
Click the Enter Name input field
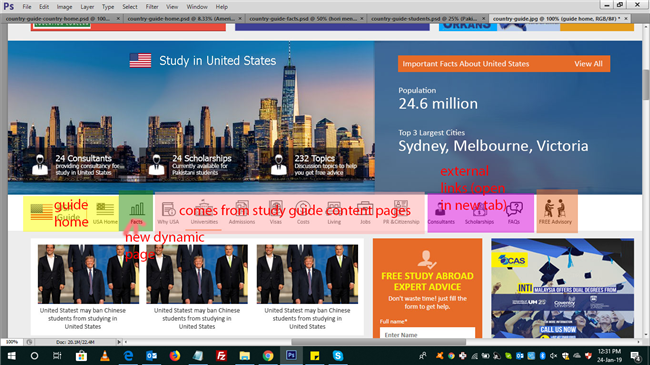[427, 333]
